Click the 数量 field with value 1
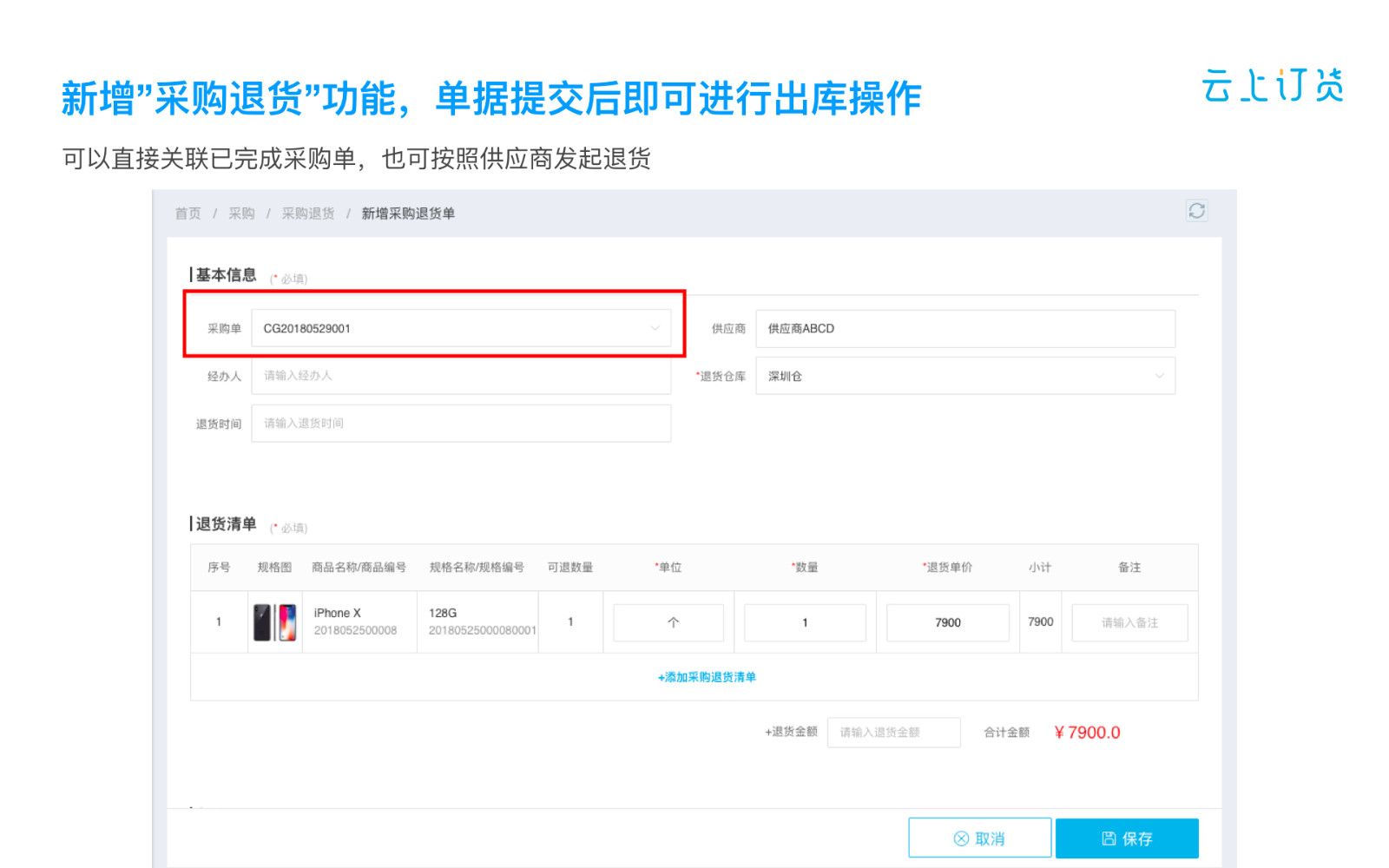The width and height of the screenshot is (1389, 868). [805, 622]
